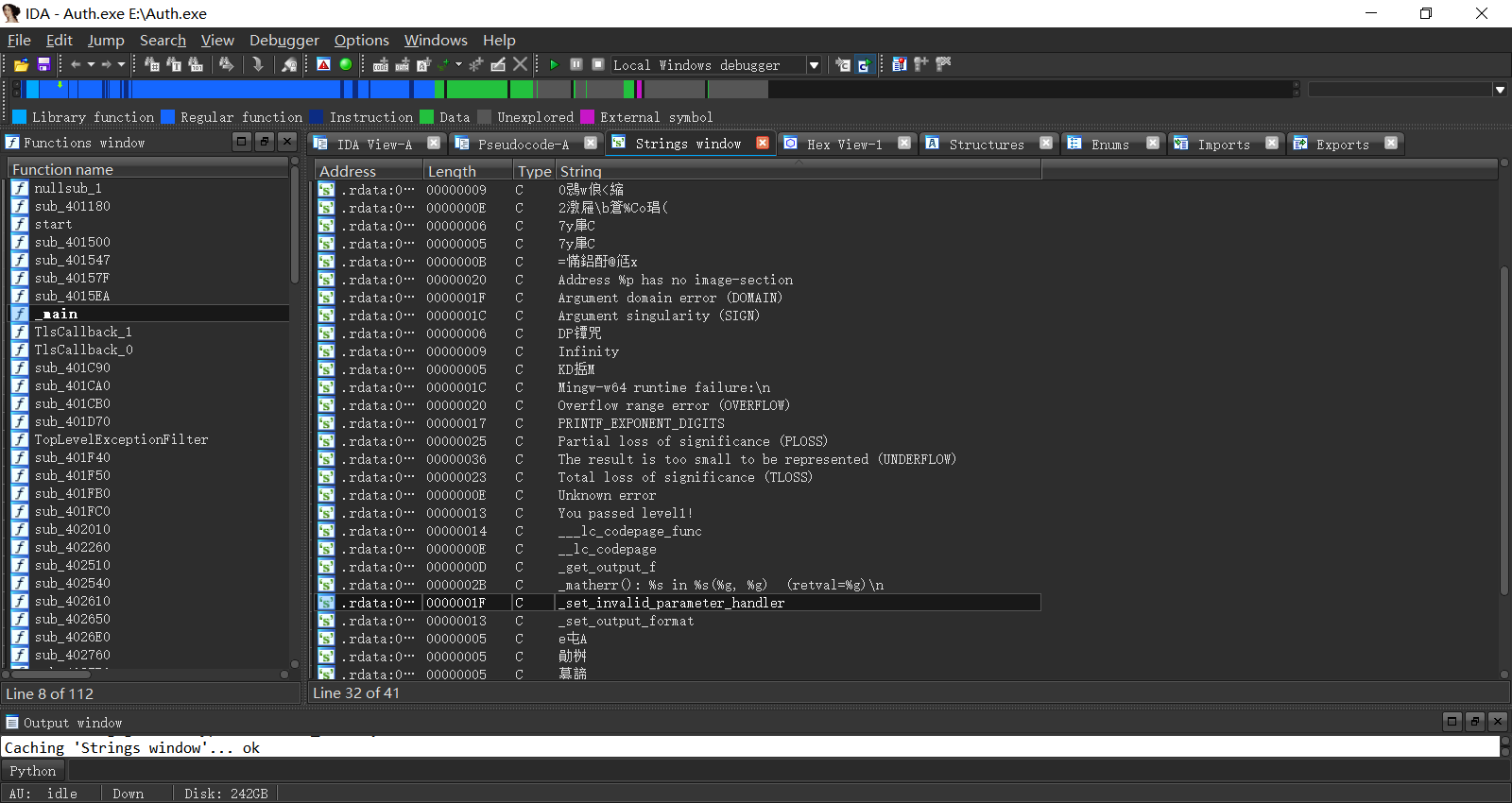This screenshot has height=803, width=1512.
Task: Open the Local Windows debugger dropdown
Action: [x=814, y=64]
